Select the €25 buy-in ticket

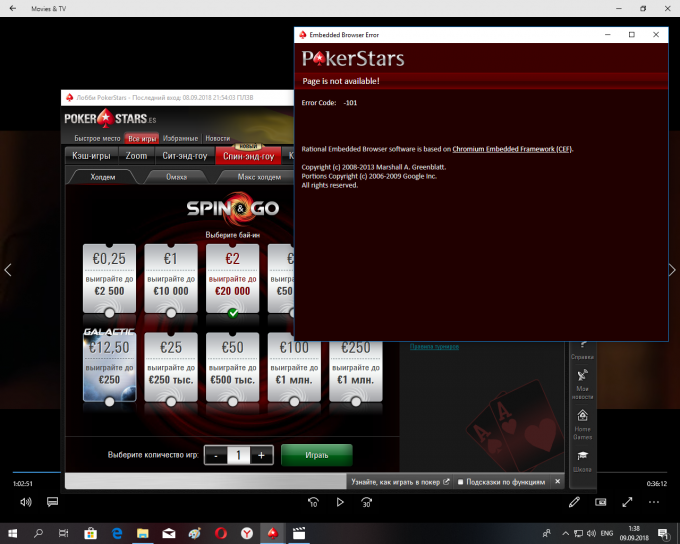(x=171, y=367)
